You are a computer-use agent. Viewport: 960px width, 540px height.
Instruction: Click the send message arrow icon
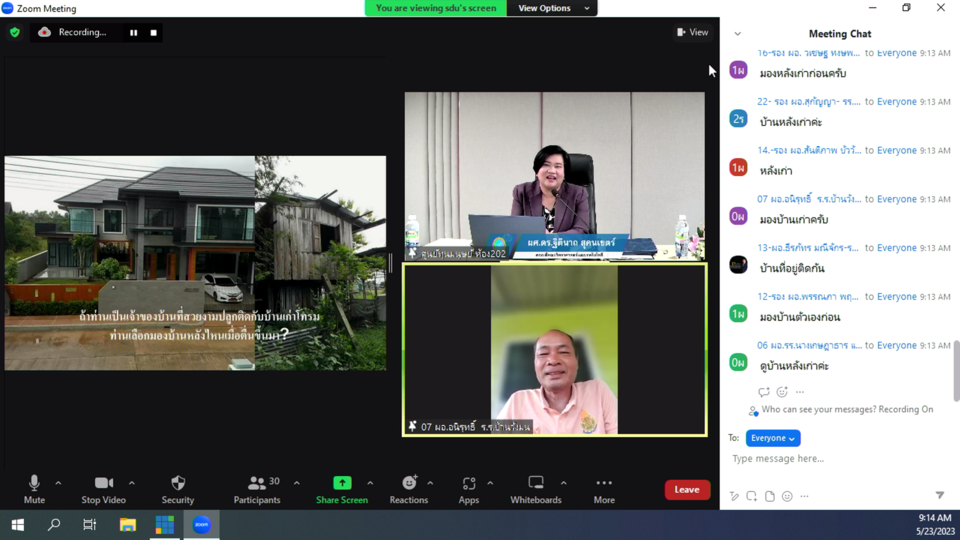tap(940, 495)
